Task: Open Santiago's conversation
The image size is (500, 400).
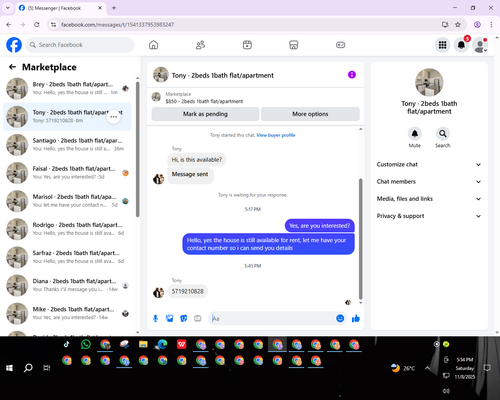Action: point(67,145)
